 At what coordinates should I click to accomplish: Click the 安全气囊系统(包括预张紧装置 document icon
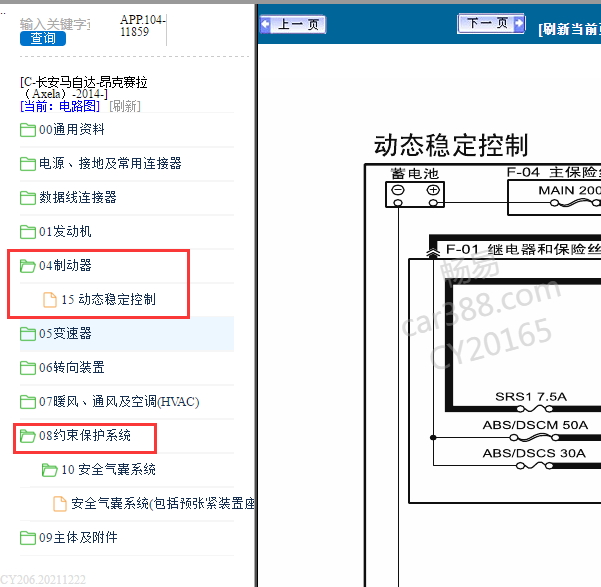pyautogui.click(x=60, y=504)
